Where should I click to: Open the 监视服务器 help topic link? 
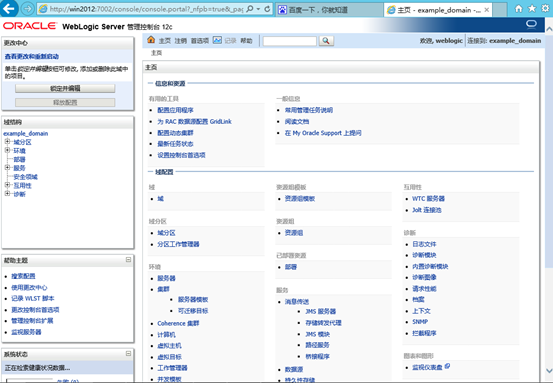pyautogui.click(x=26, y=332)
